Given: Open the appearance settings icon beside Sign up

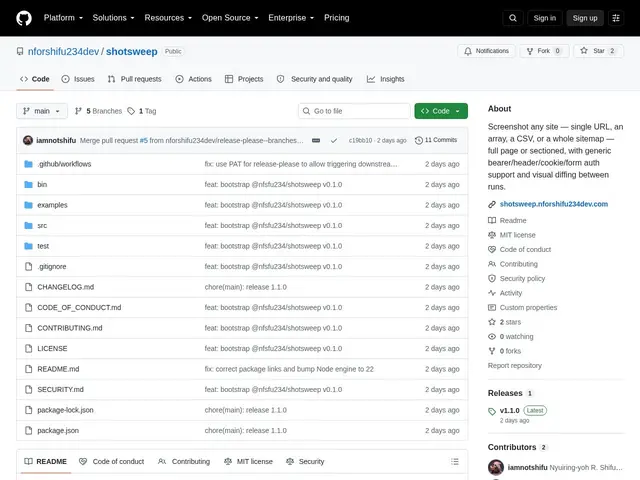Looking at the screenshot, I should coord(616,18).
